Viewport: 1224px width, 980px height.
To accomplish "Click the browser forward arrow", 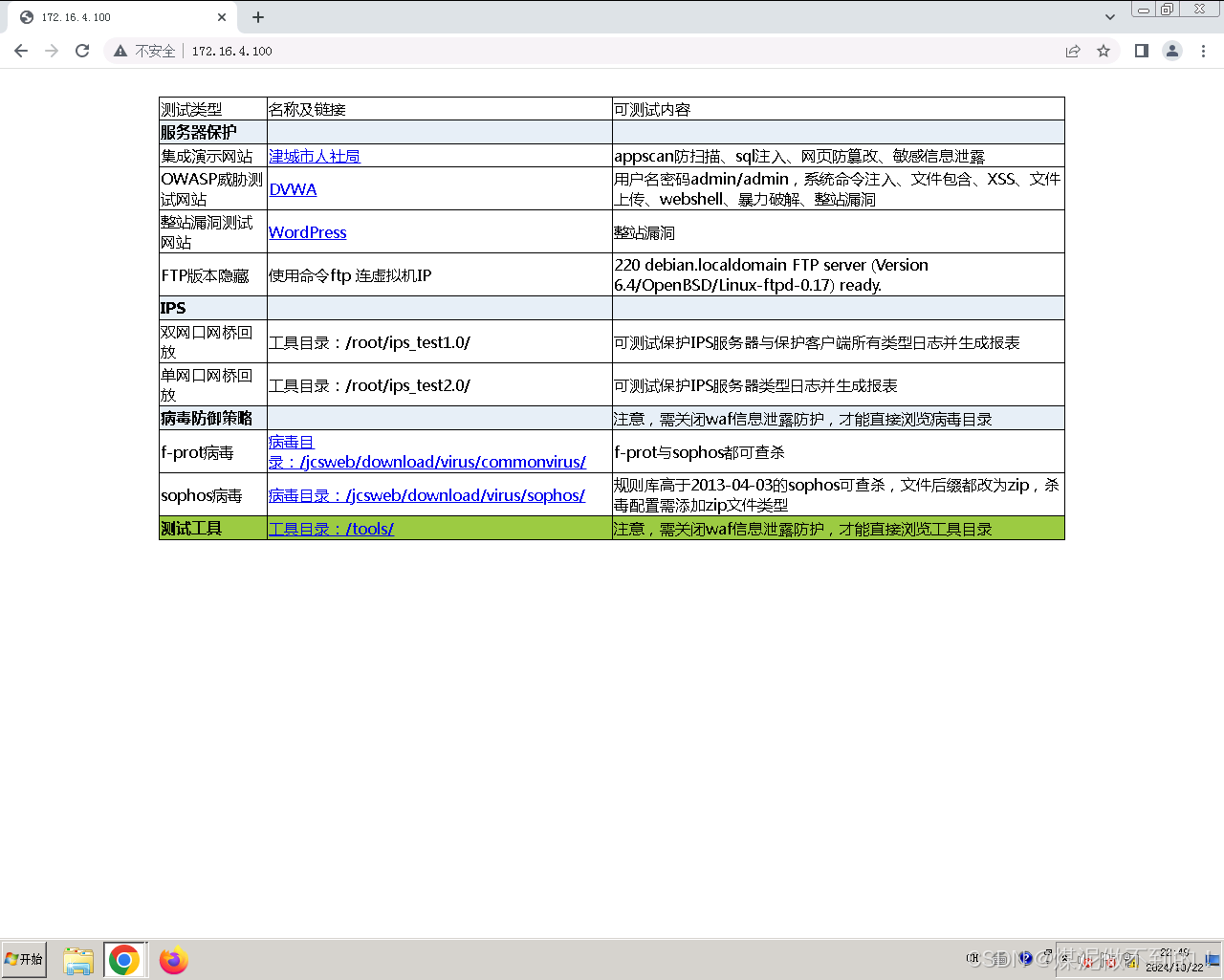I will click(x=52, y=51).
